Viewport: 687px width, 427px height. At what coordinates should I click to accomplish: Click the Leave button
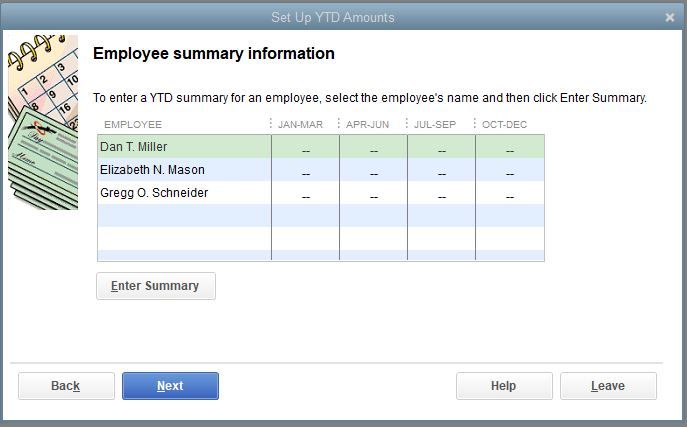[x=608, y=386]
